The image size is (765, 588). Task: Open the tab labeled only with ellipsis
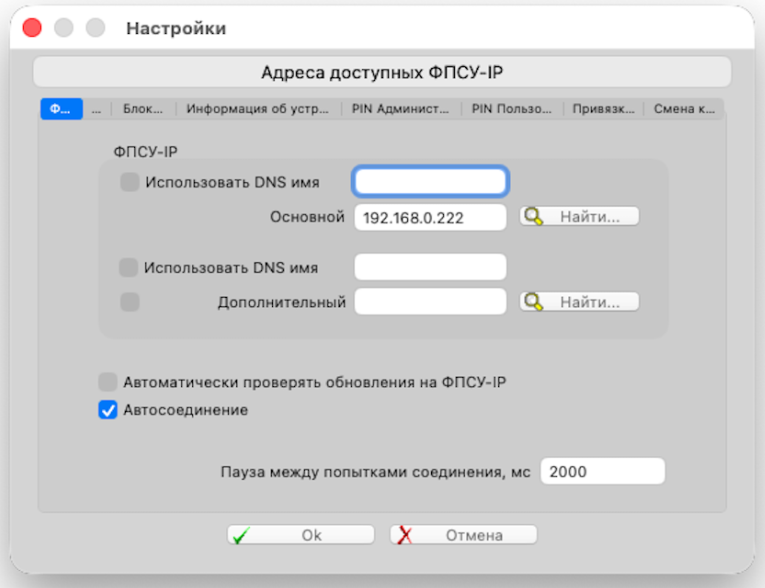click(x=96, y=109)
